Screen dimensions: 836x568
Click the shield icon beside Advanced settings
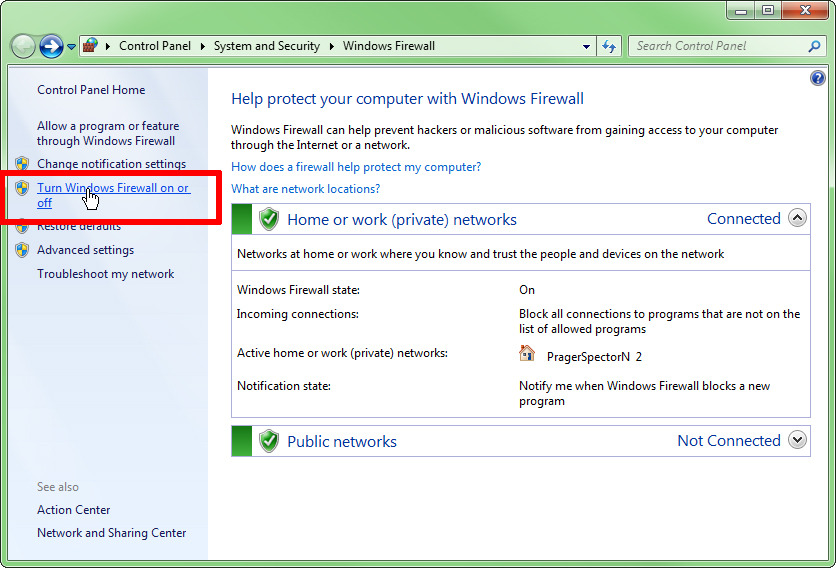[22, 250]
